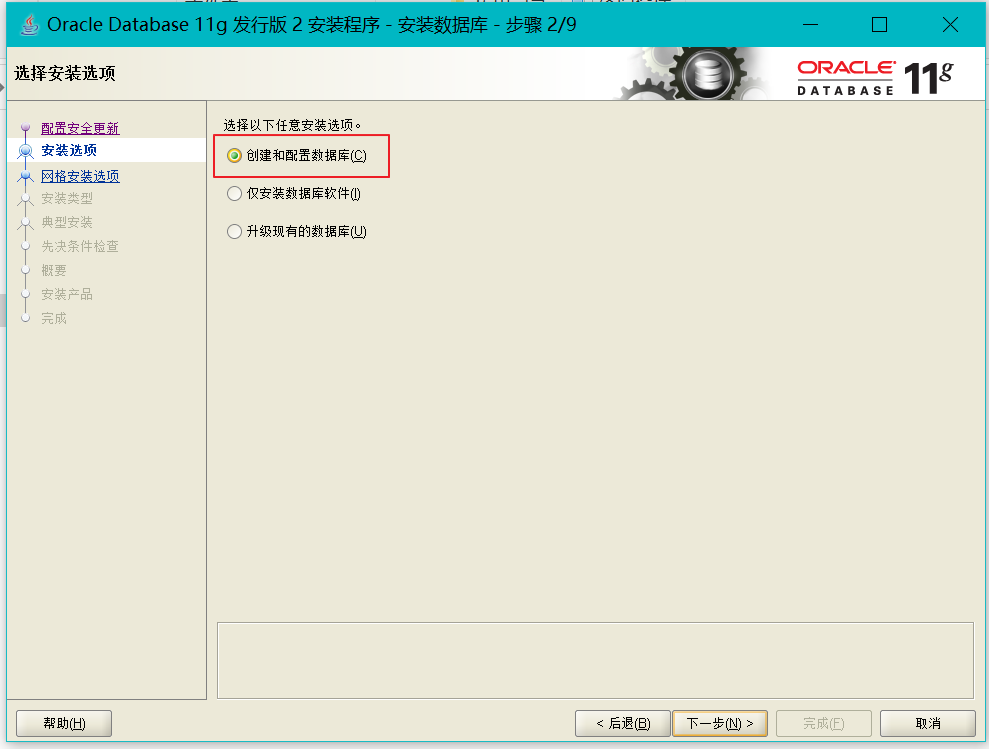Select 升级现有的数据库 radio option
Screen dimensions: 989x749
click(297, 232)
